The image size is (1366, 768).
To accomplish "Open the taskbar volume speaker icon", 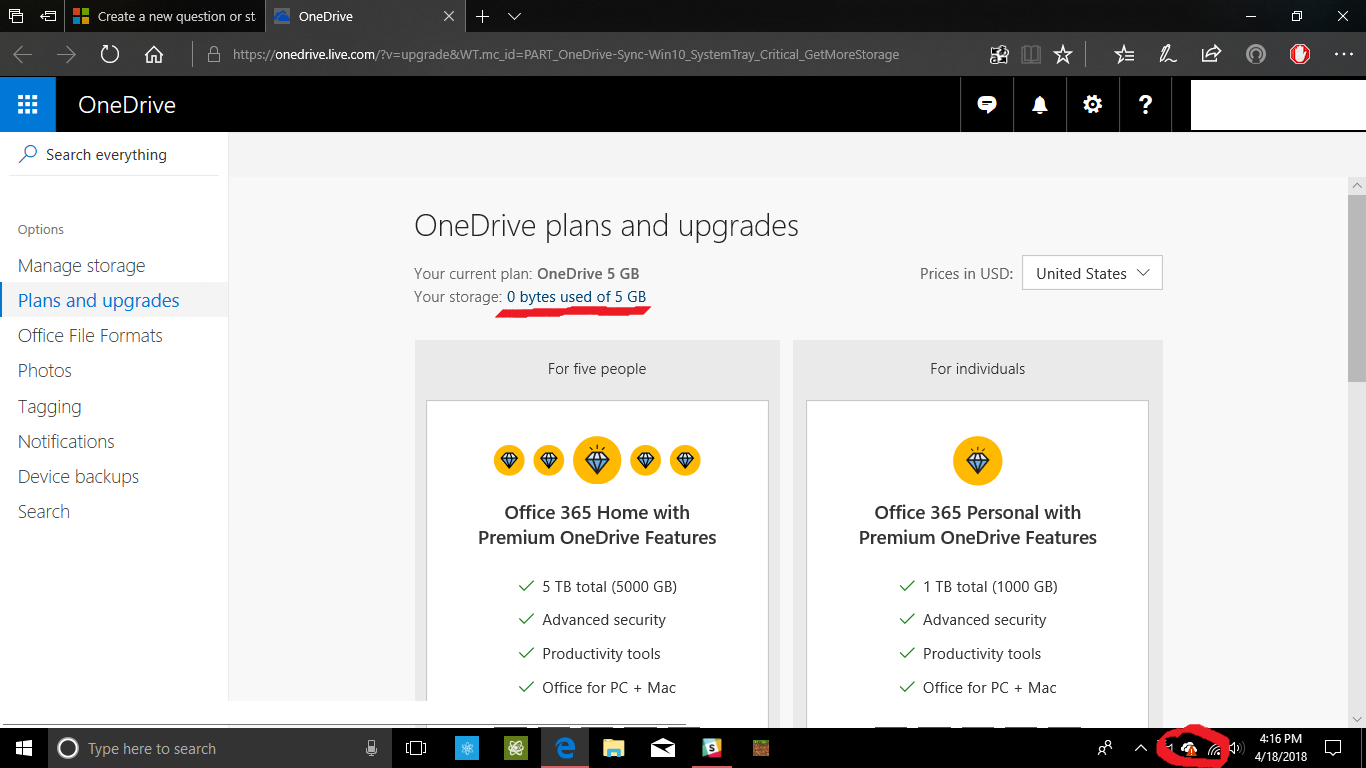I will point(1236,748).
